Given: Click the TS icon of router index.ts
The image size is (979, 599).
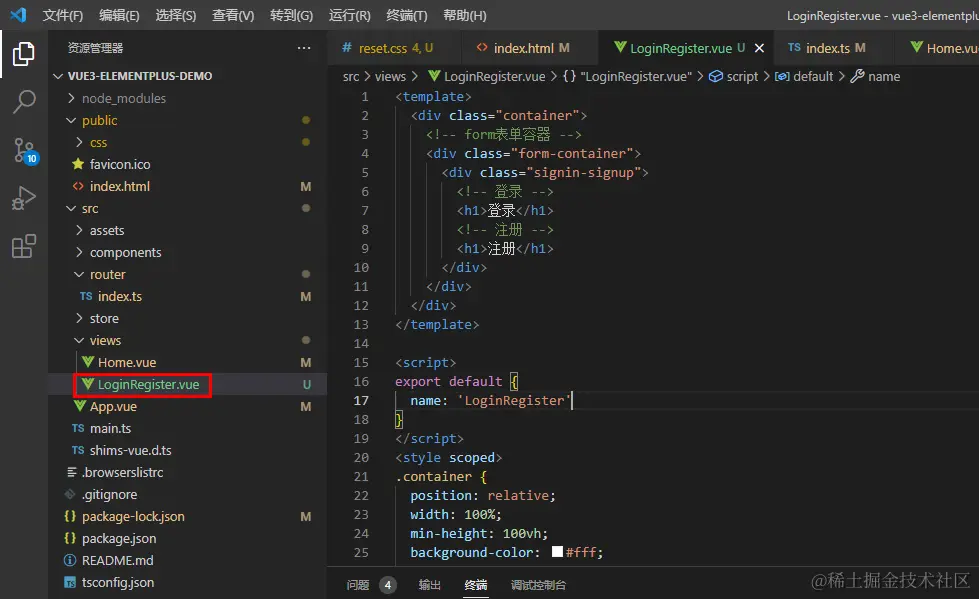Looking at the screenshot, I should point(86,296).
